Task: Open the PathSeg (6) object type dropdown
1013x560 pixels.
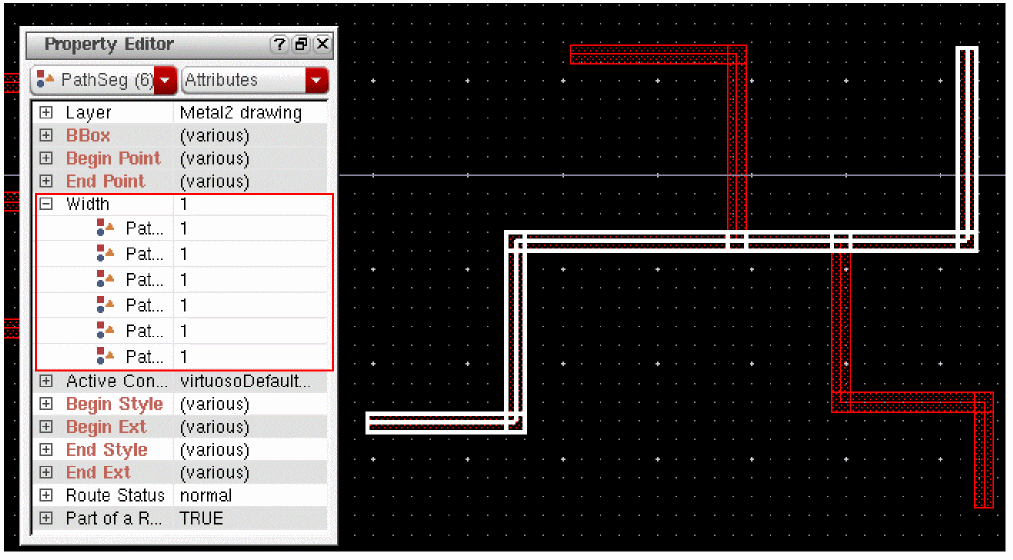Action: 165,80
